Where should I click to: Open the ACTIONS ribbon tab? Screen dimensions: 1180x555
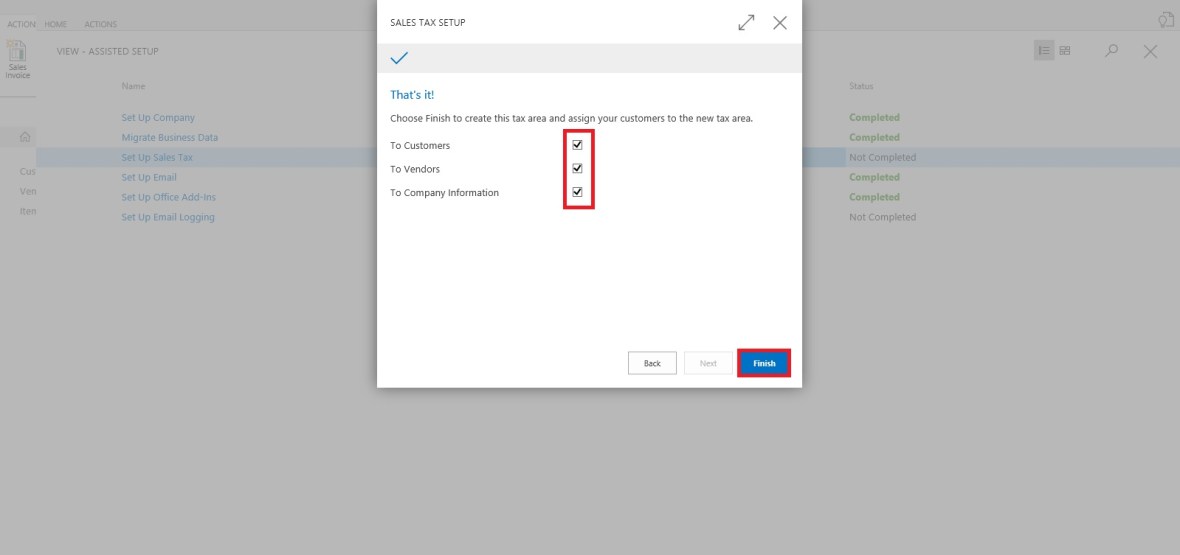coord(100,24)
